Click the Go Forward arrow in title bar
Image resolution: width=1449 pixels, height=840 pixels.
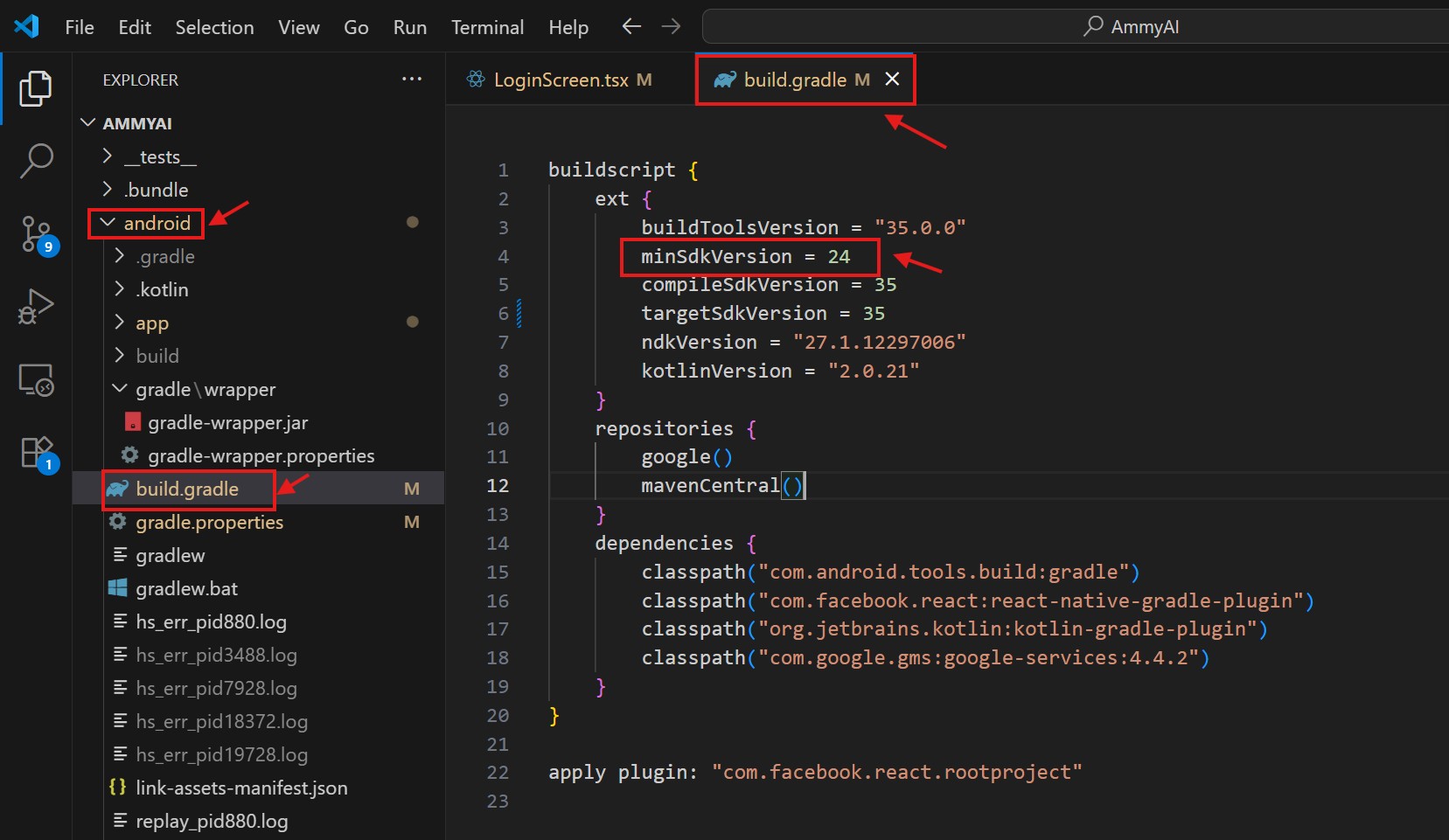point(671,27)
